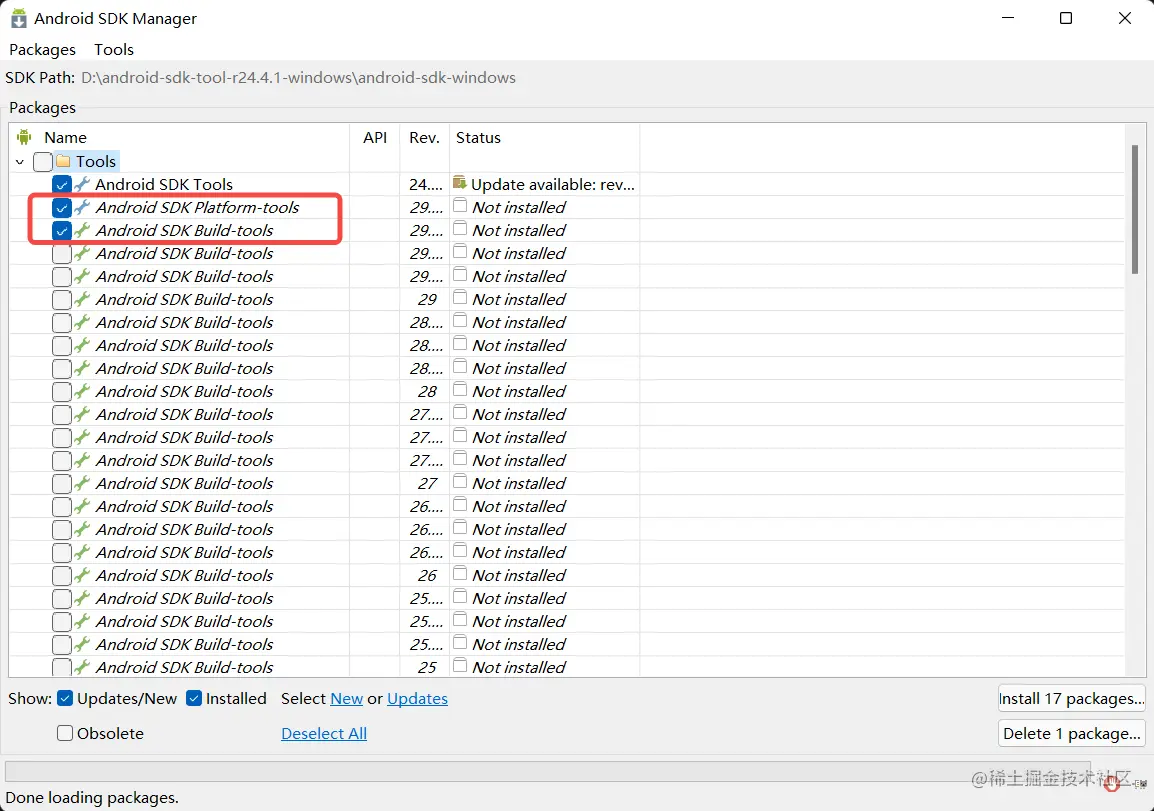Click the Select Updates link

[x=417, y=698]
